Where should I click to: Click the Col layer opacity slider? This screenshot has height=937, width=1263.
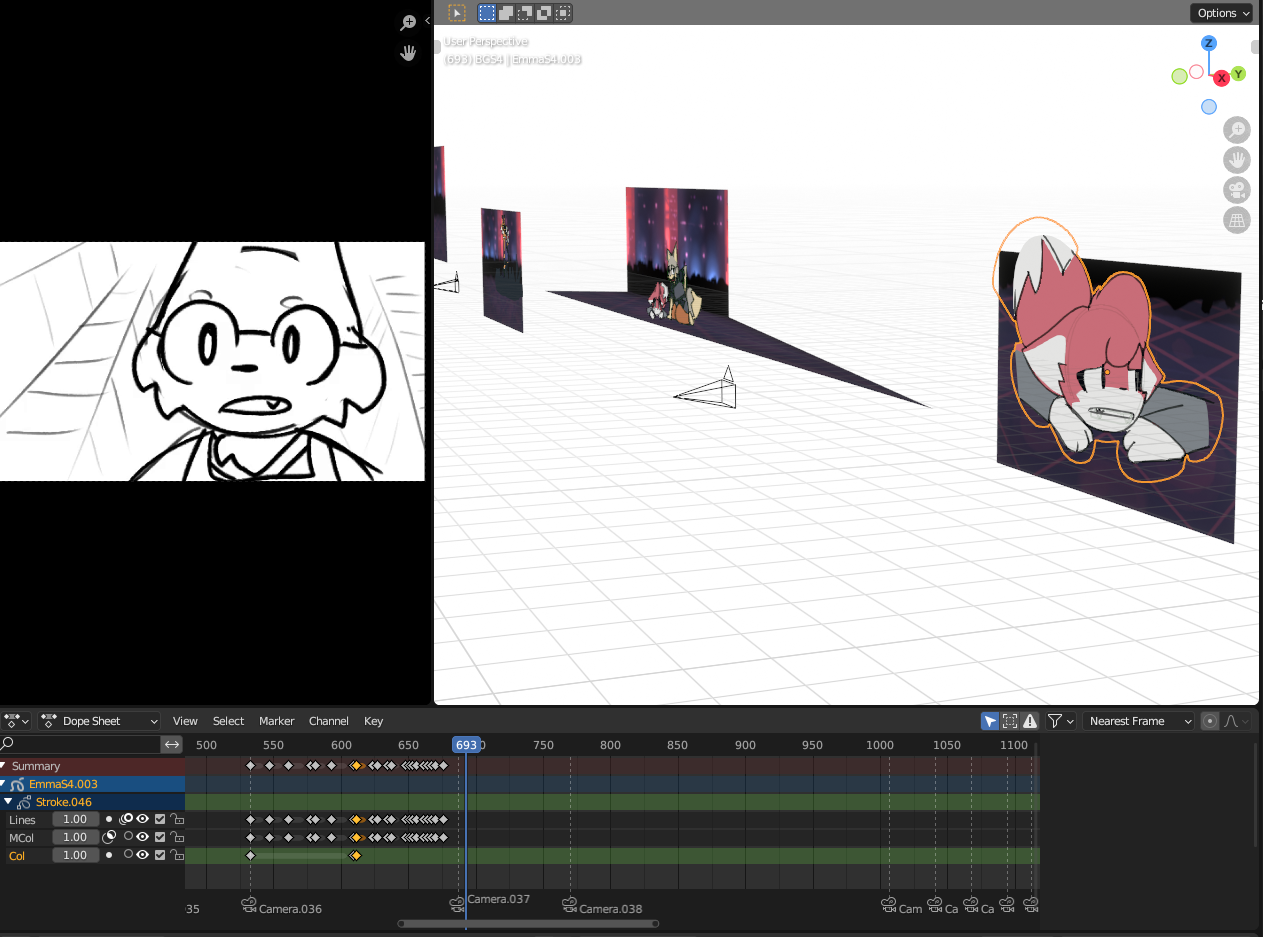pos(75,855)
